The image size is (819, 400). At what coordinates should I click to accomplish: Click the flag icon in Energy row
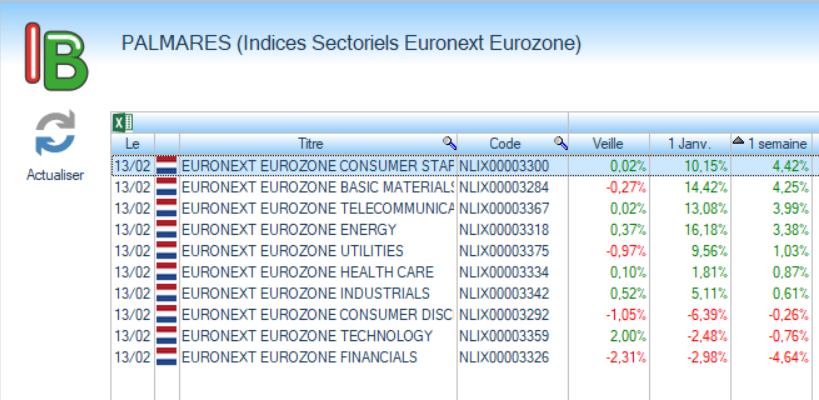point(166,229)
